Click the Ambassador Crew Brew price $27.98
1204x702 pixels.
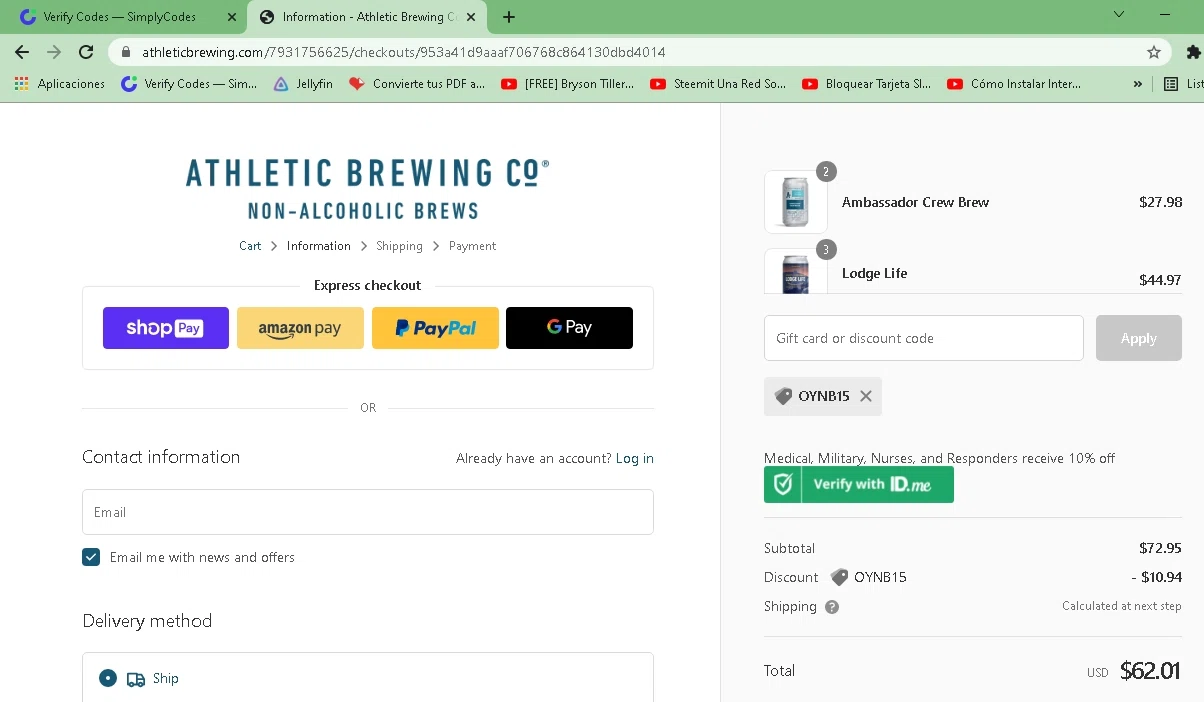(1160, 202)
